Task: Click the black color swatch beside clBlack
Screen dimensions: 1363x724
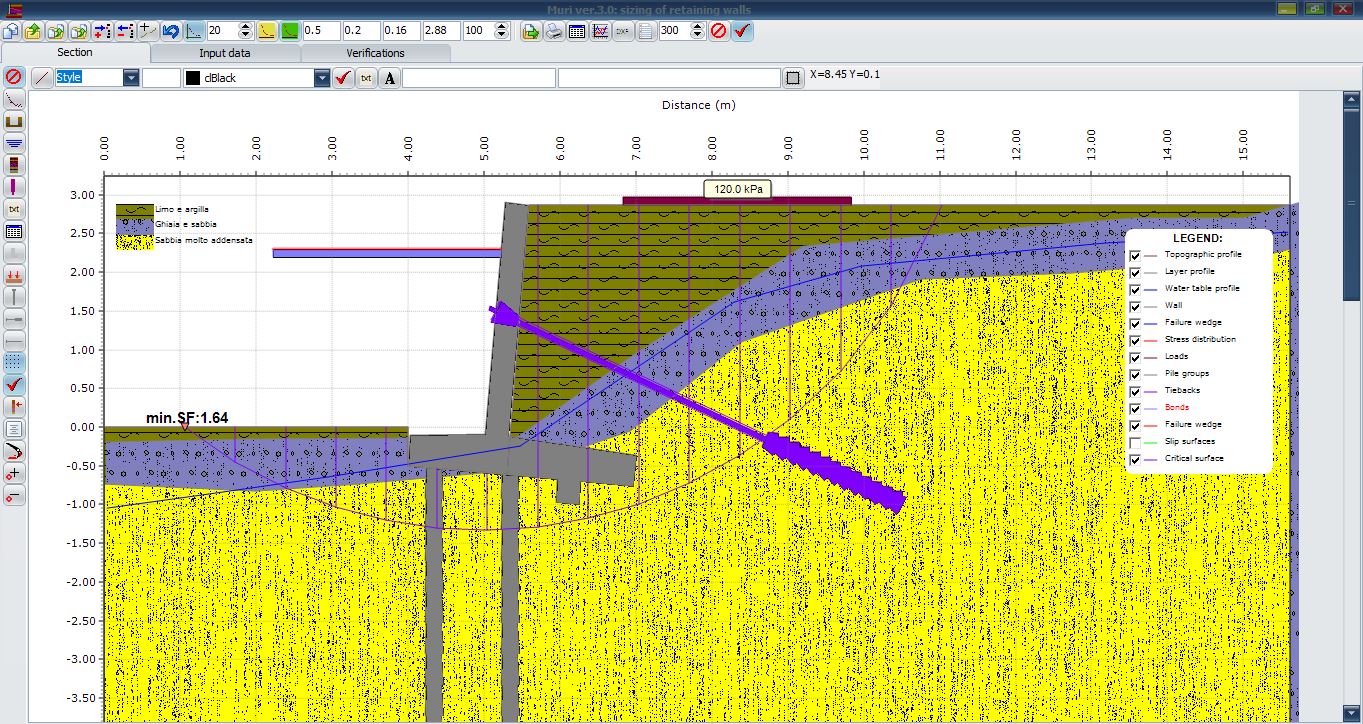Action: (x=192, y=78)
